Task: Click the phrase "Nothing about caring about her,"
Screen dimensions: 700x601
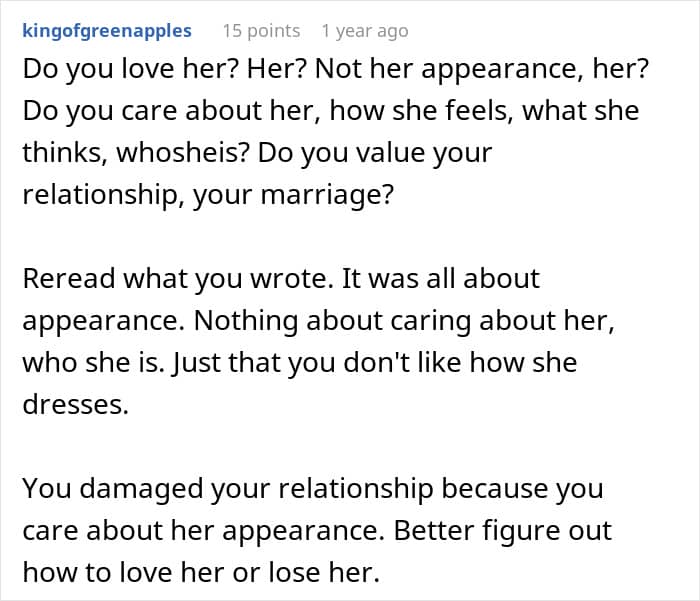Action: tap(404, 321)
